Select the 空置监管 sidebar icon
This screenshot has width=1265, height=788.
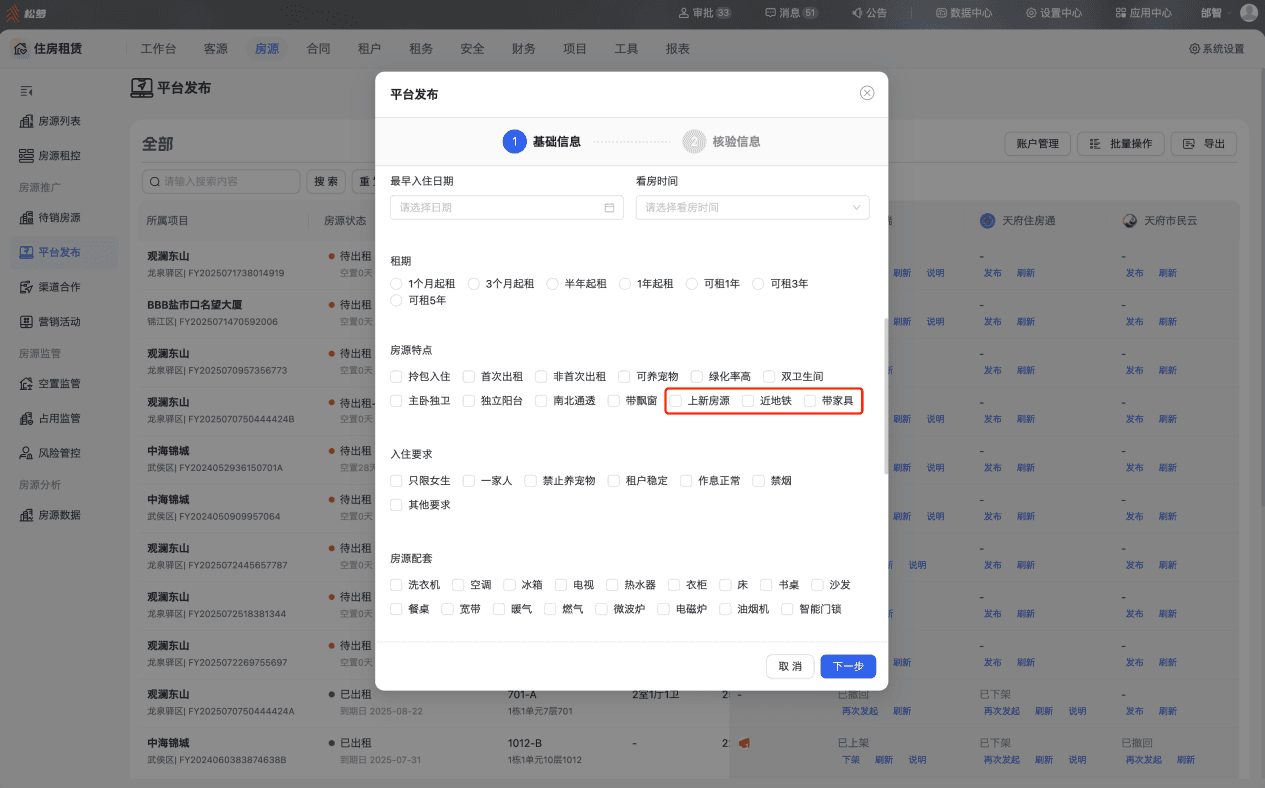click(27, 384)
